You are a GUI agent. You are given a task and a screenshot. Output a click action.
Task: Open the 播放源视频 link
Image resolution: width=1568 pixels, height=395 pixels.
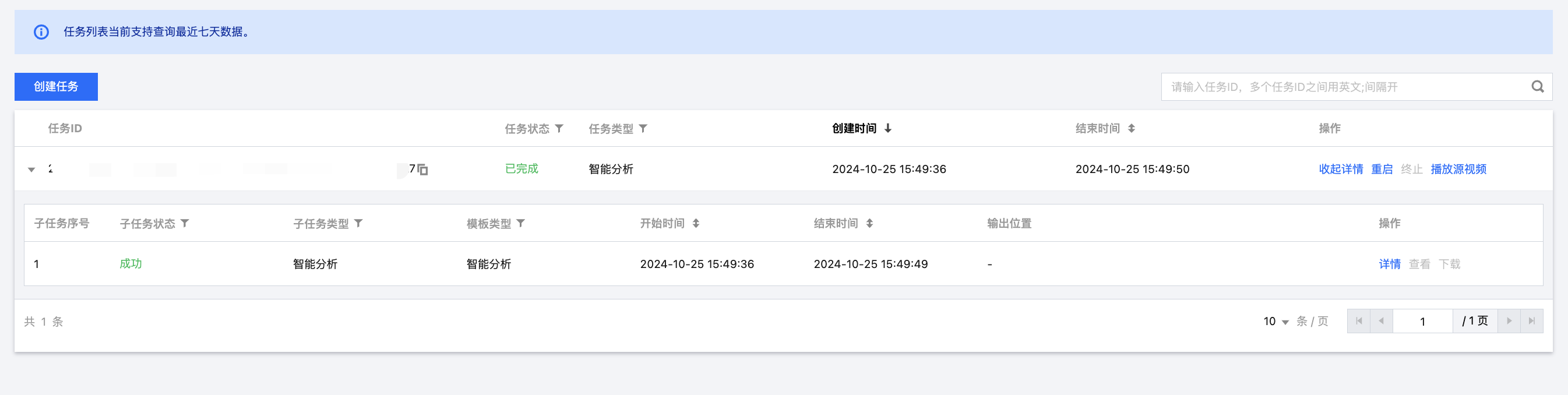1458,169
